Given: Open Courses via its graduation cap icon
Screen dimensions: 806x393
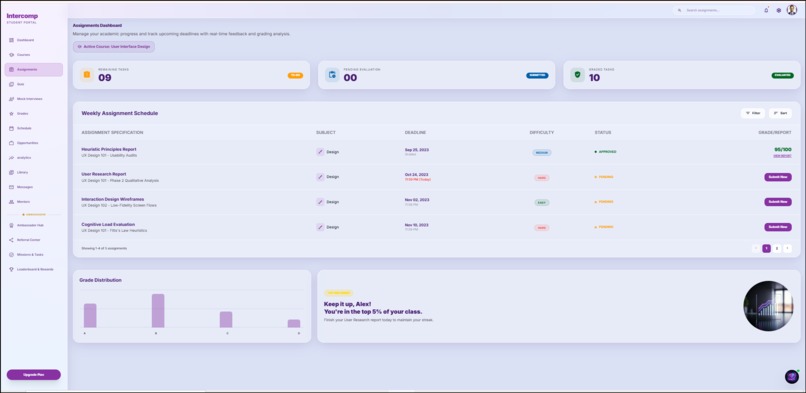Looking at the screenshot, I should [11, 54].
